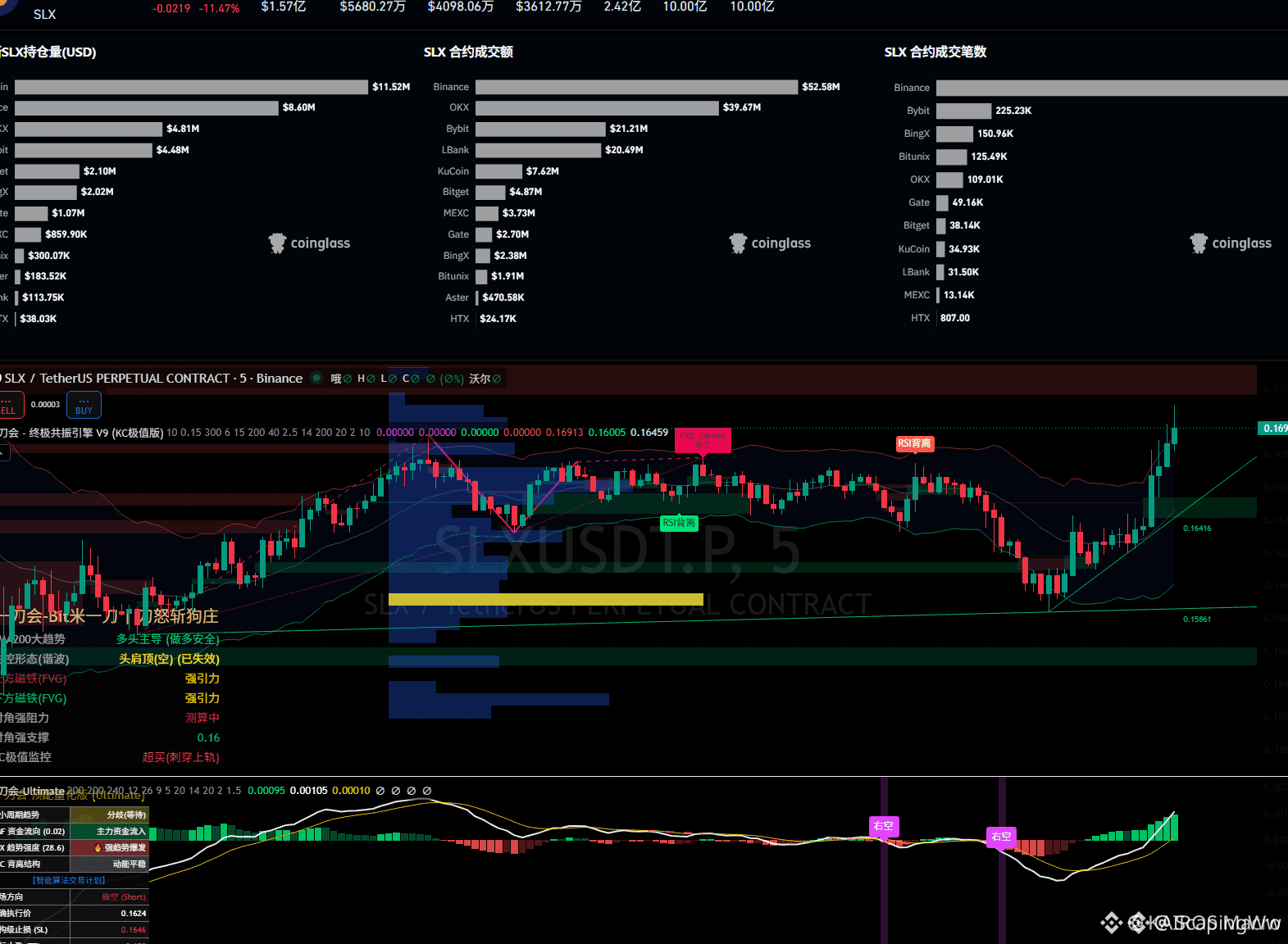
Task: Click the 0.1624 execution price cell
Action: coord(110,914)
